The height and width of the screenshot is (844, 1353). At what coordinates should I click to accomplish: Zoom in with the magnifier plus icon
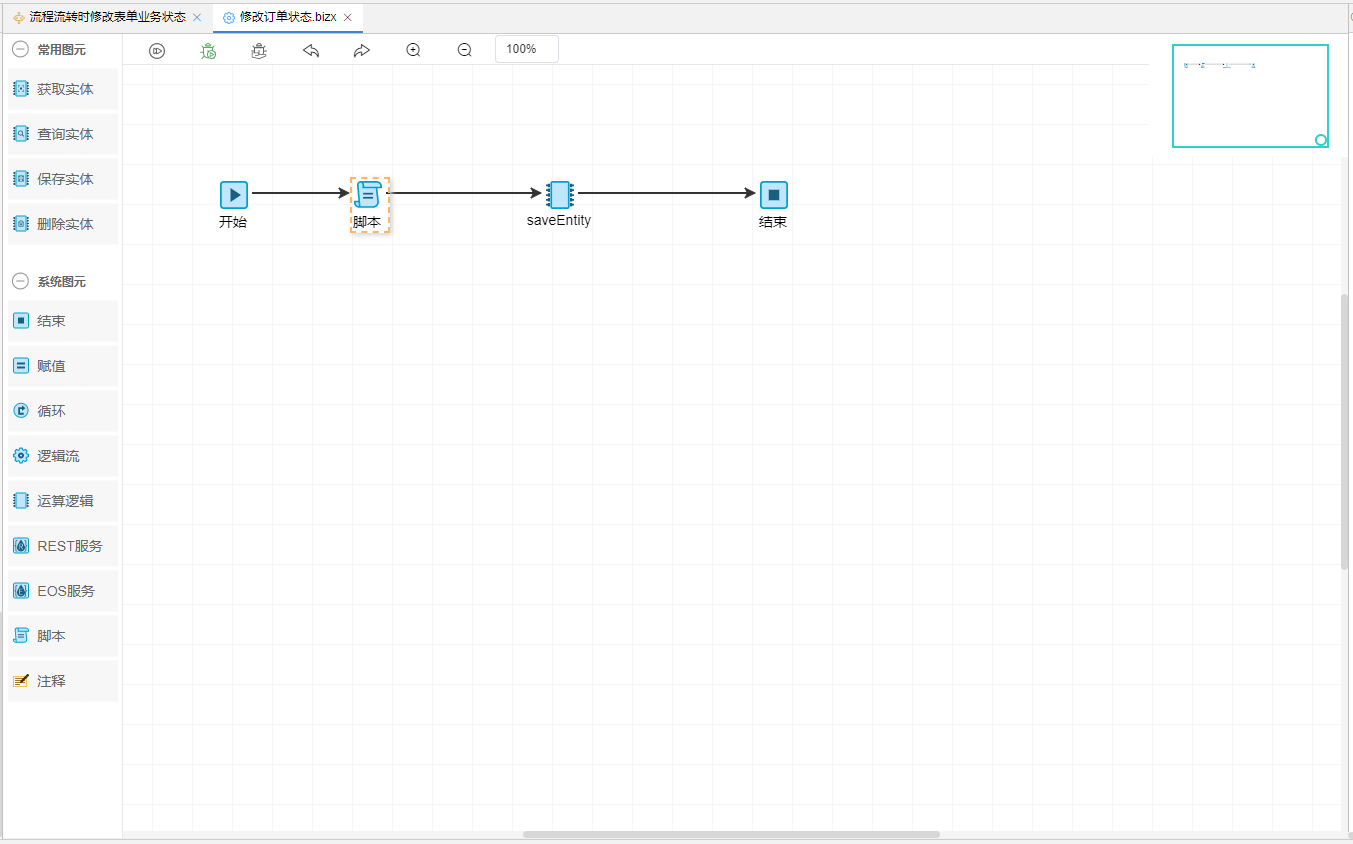[x=413, y=51]
